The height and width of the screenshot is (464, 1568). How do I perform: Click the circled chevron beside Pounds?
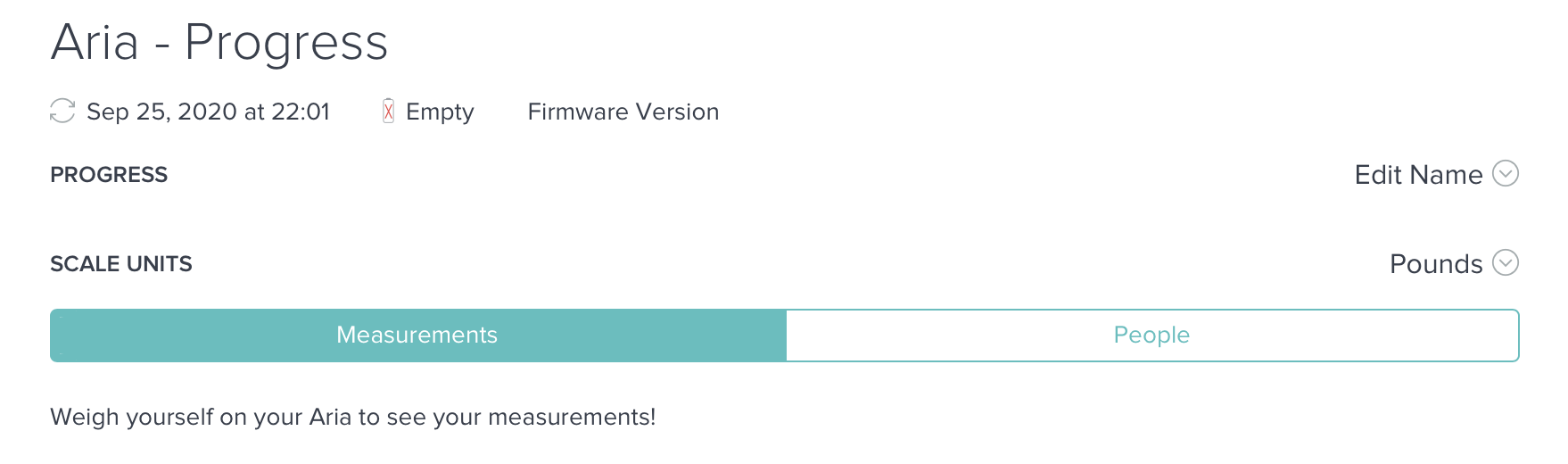(1505, 263)
